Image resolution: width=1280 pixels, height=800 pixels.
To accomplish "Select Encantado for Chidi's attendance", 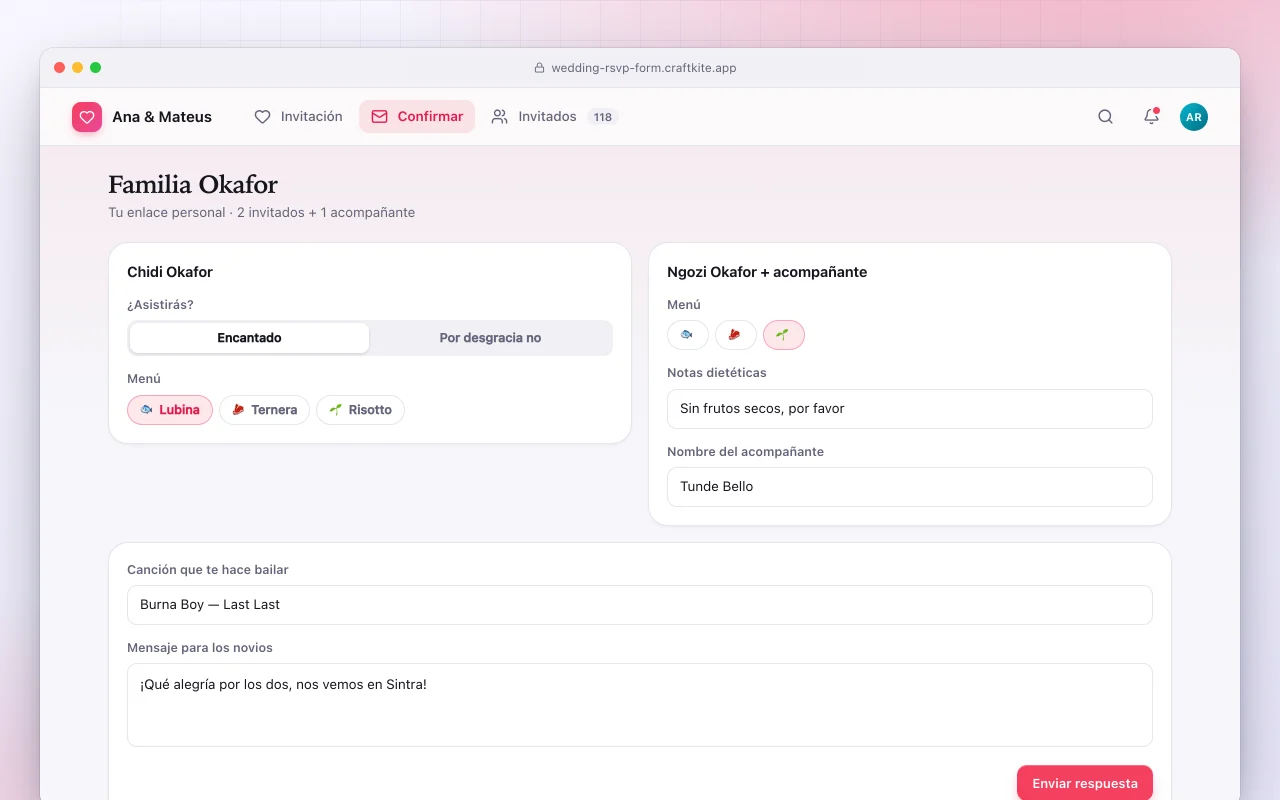I will pyautogui.click(x=249, y=338).
